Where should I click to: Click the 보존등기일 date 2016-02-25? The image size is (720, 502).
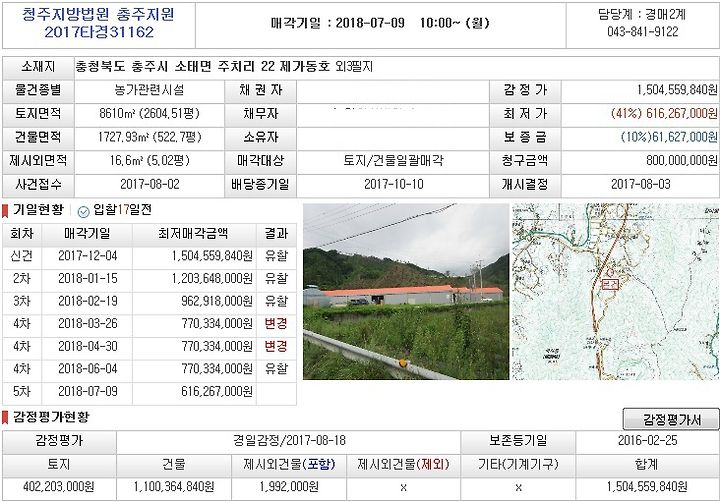point(647,441)
